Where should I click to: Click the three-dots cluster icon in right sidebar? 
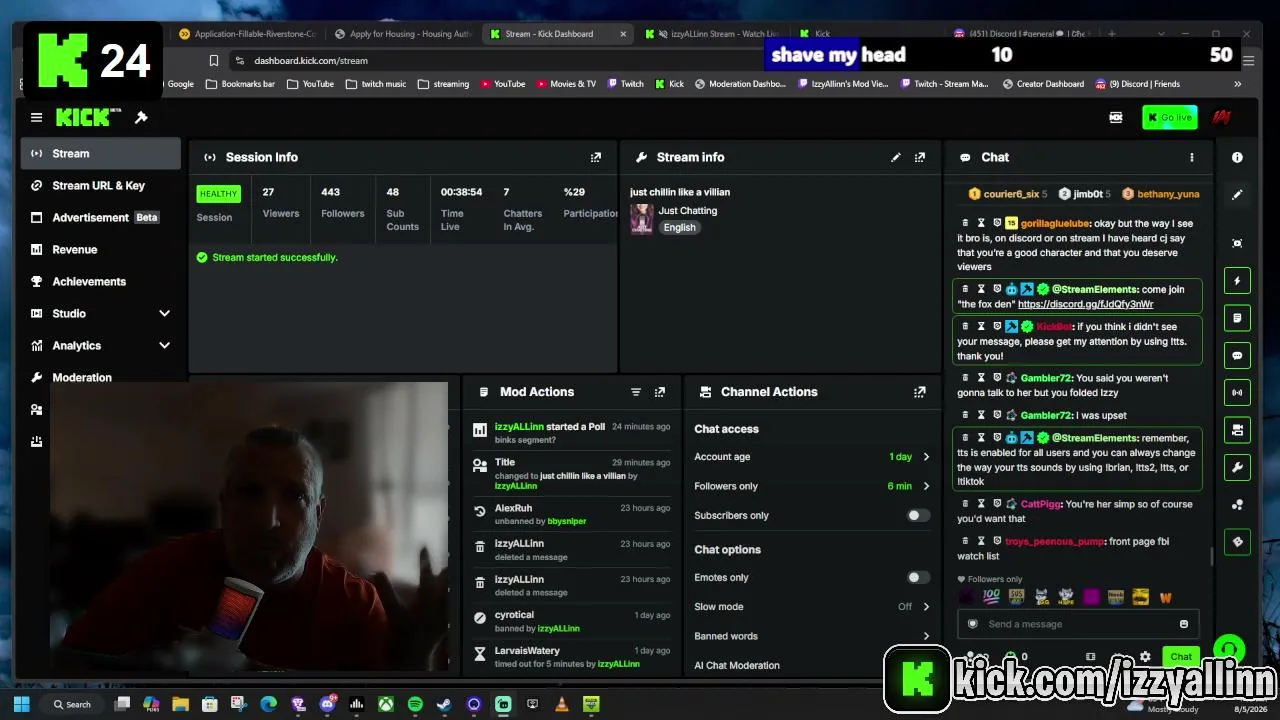coord(1237,505)
